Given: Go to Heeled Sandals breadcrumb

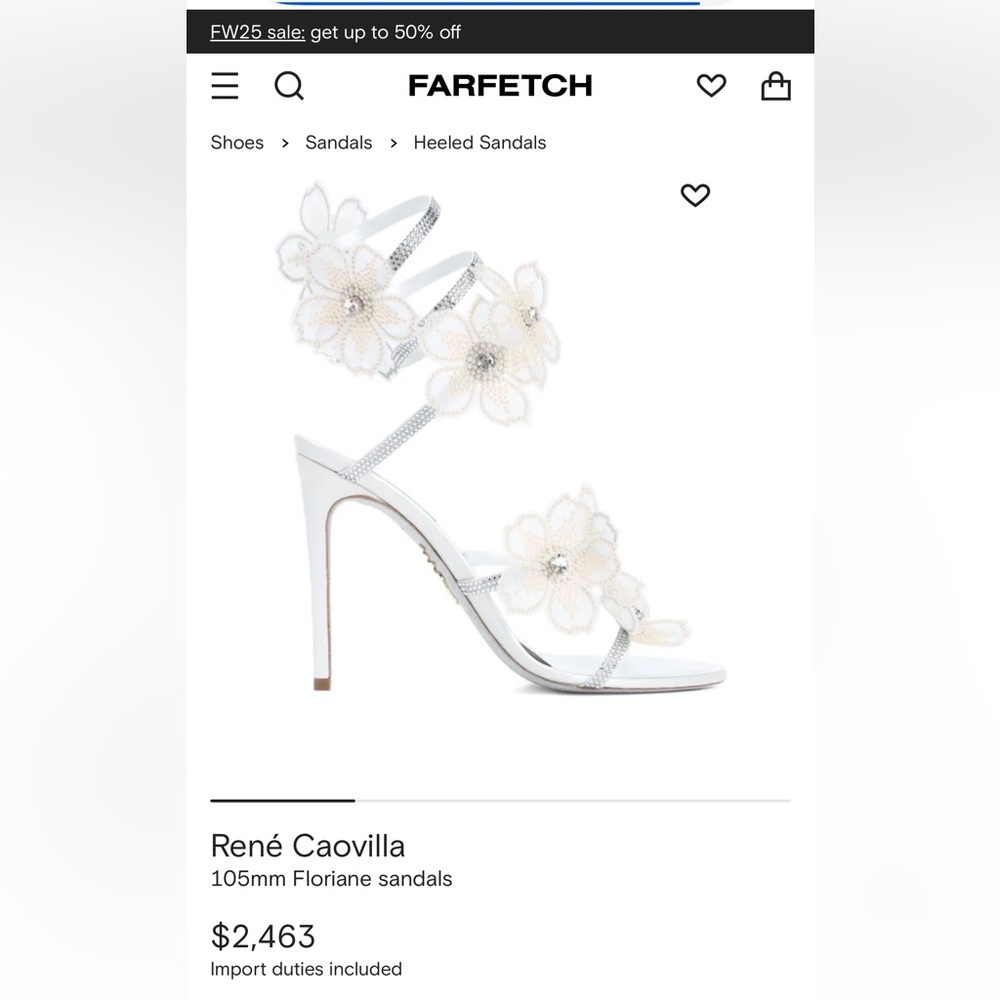Looking at the screenshot, I should (480, 142).
